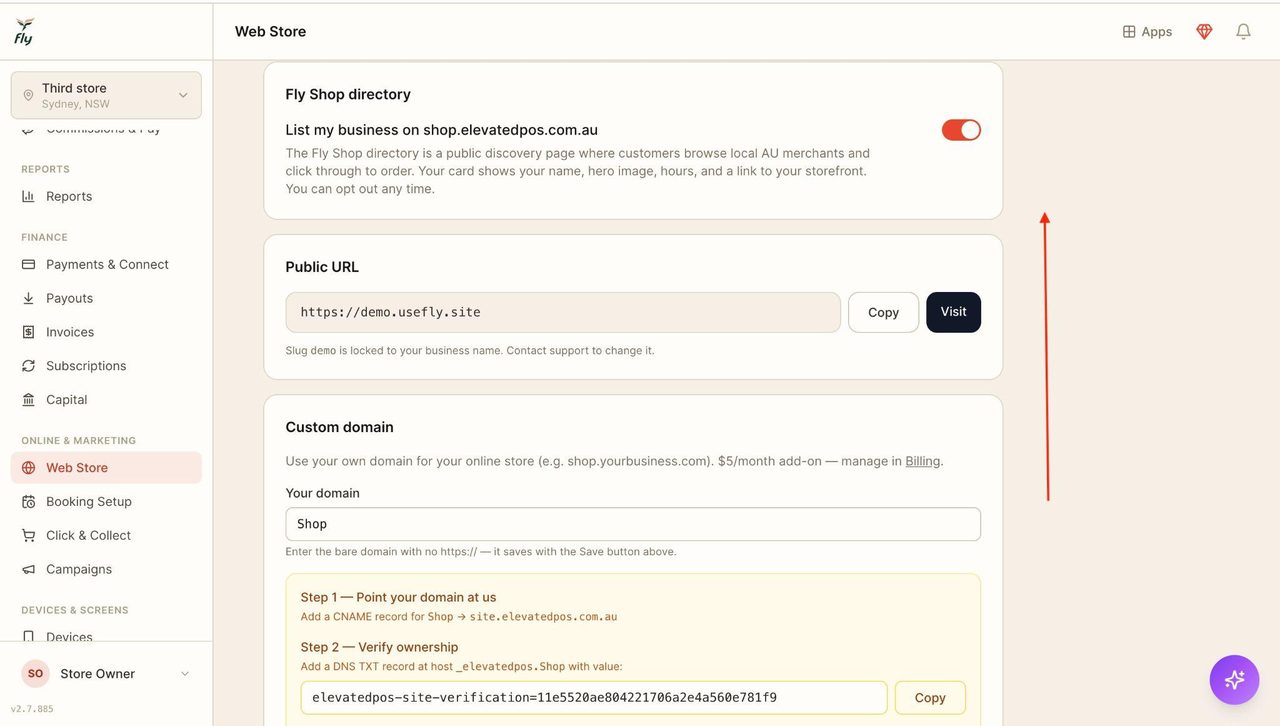Click the Fly logo in sidebar

[24, 31]
